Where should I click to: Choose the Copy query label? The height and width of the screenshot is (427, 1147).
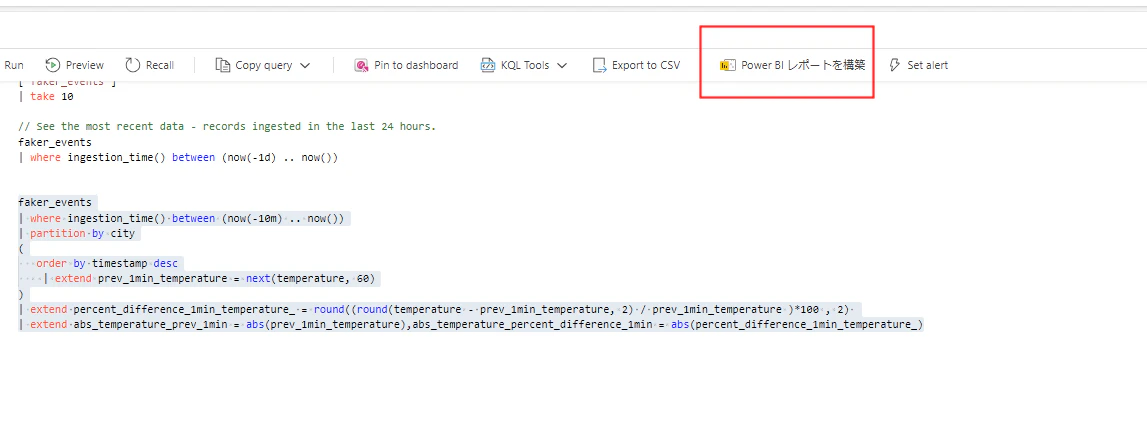click(263, 65)
